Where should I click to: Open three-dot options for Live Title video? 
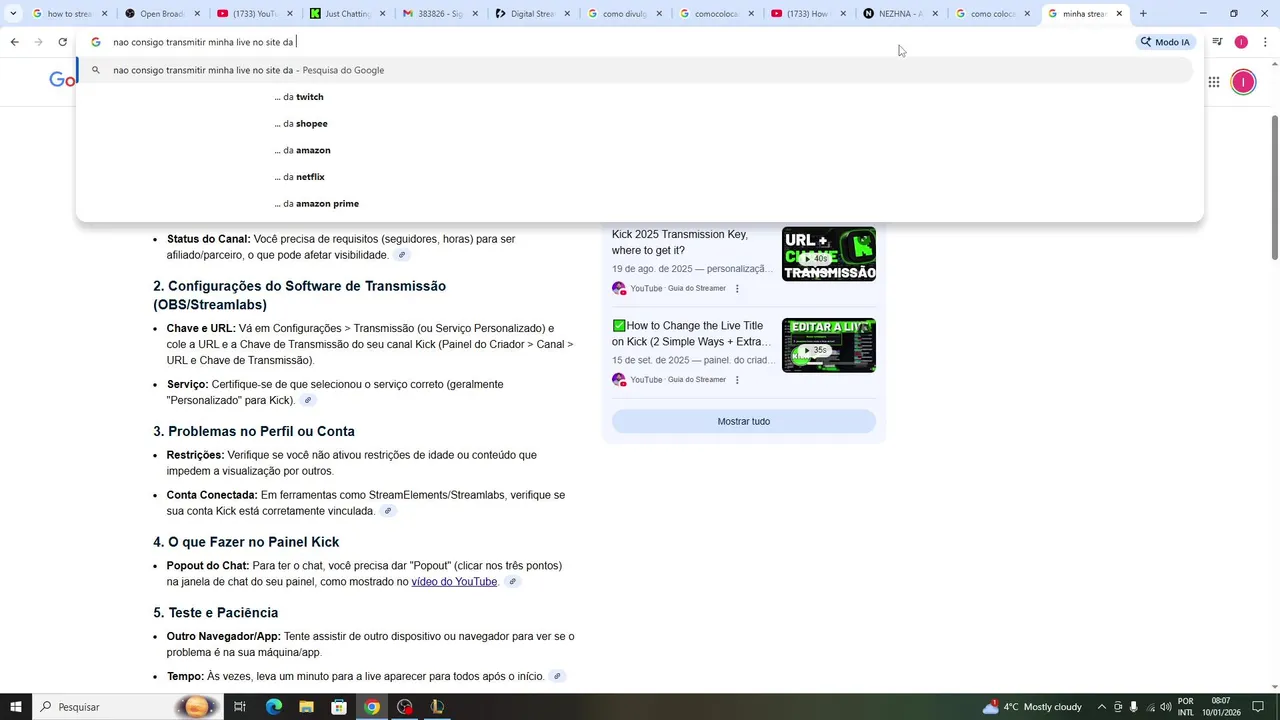pyautogui.click(x=737, y=380)
